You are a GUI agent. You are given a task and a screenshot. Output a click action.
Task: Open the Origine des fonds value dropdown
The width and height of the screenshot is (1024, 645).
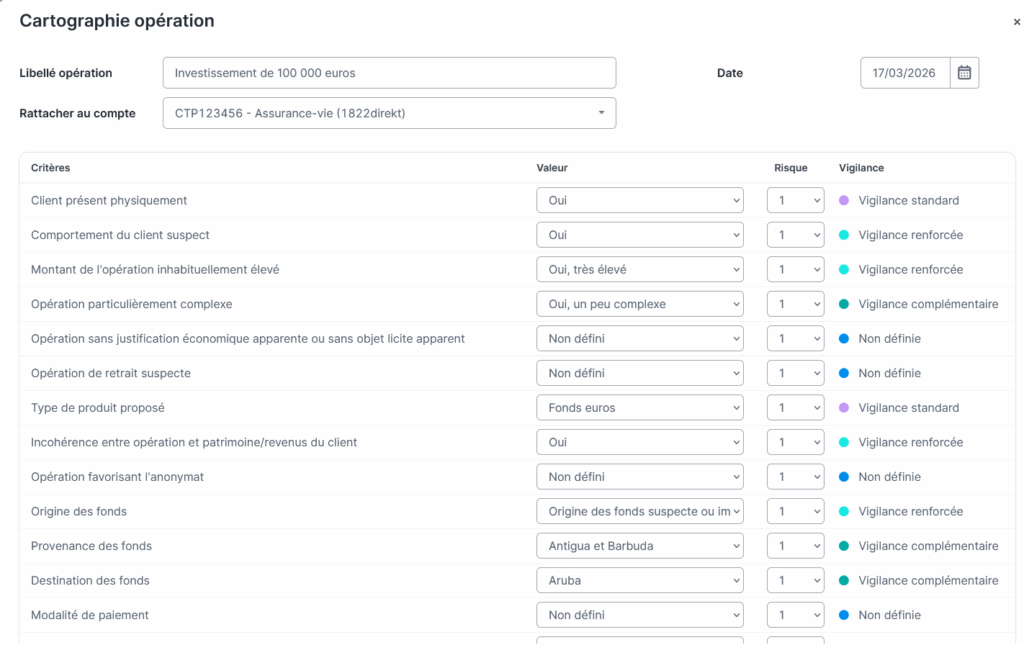pyautogui.click(x=640, y=511)
